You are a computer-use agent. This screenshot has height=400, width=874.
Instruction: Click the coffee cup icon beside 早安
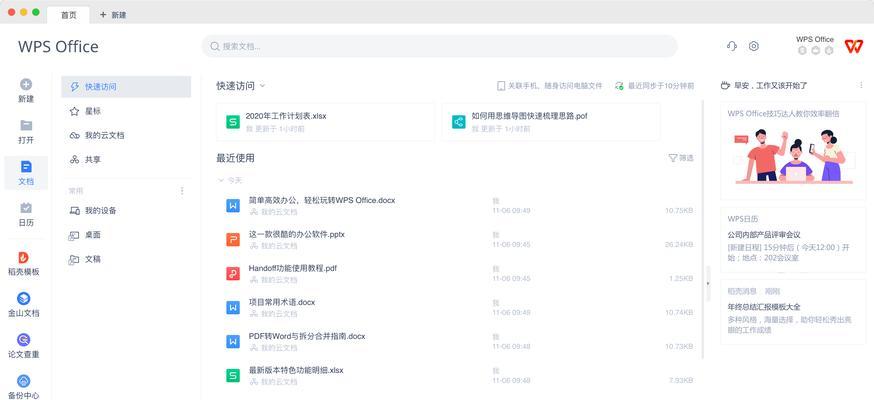pyautogui.click(x=725, y=85)
